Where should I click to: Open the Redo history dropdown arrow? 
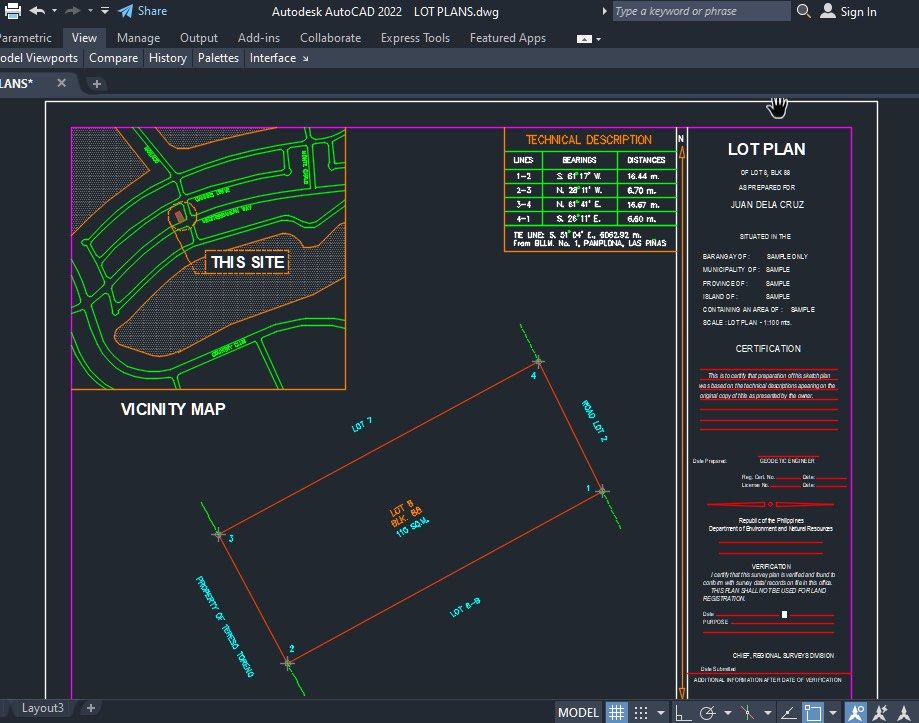[x=90, y=11]
